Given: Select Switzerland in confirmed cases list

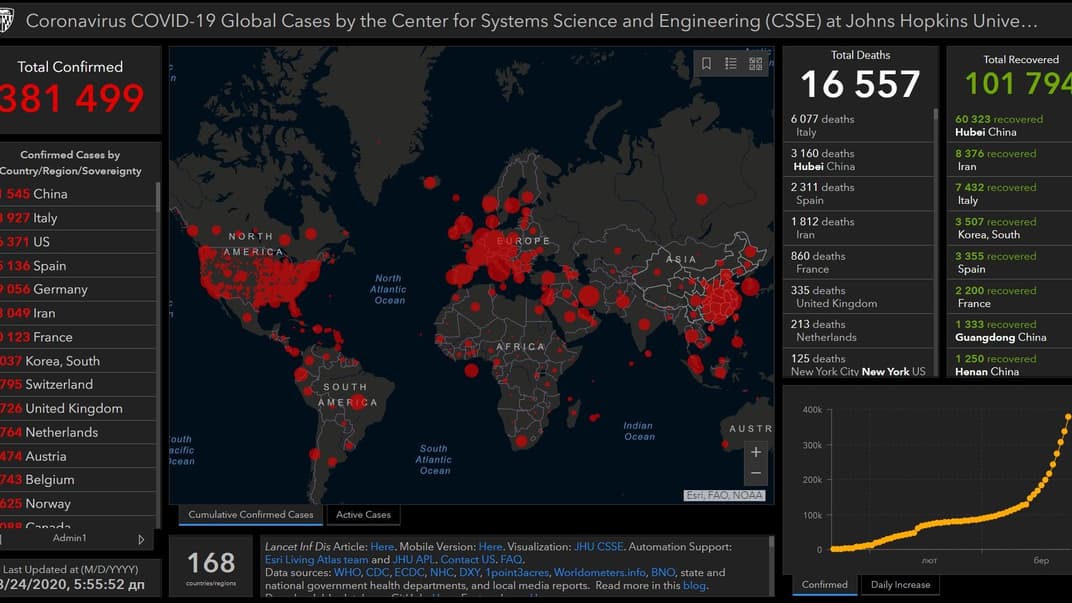Looking at the screenshot, I should pyautogui.click(x=78, y=385).
